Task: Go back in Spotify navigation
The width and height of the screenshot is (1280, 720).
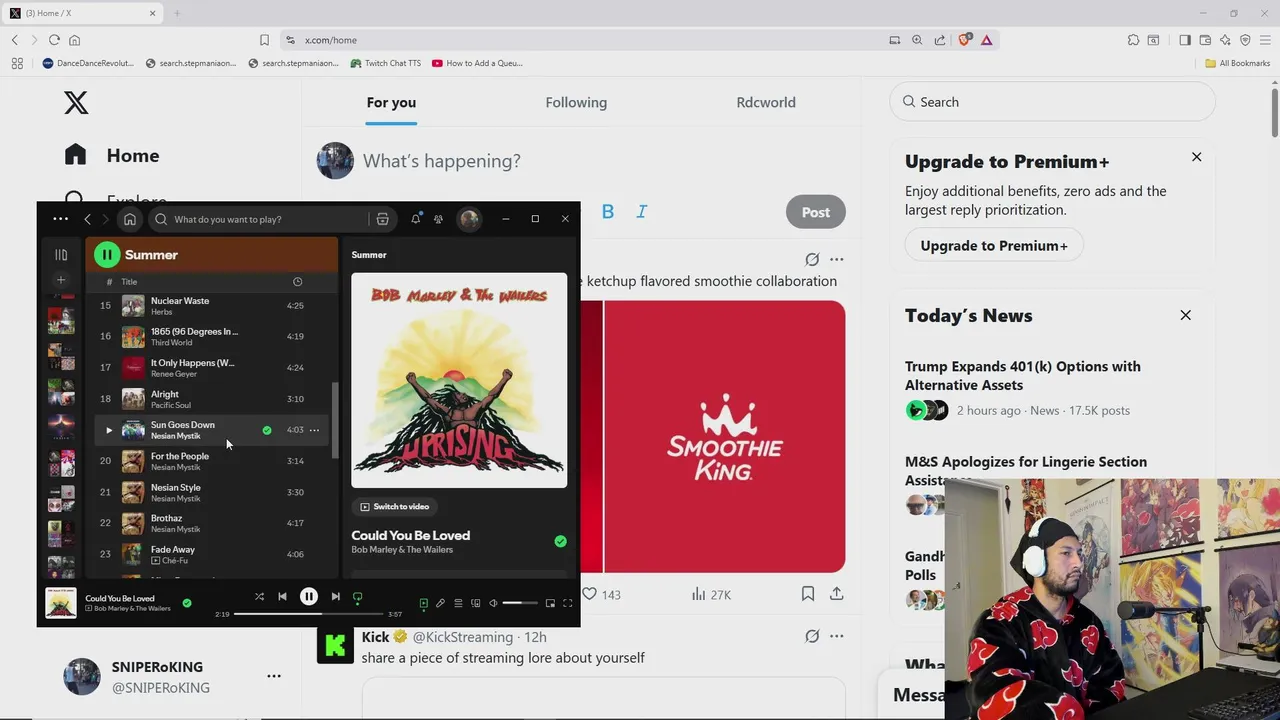Action: tap(88, 219)
